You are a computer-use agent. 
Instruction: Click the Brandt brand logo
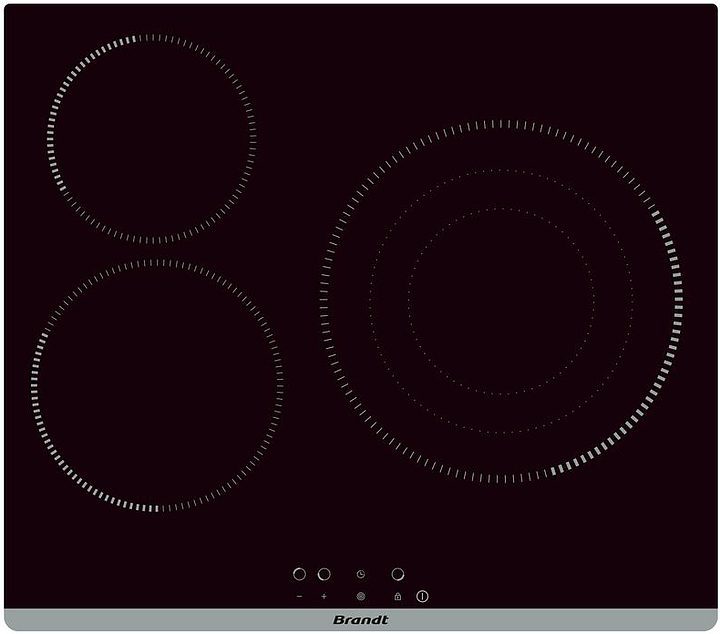[360, 620]
